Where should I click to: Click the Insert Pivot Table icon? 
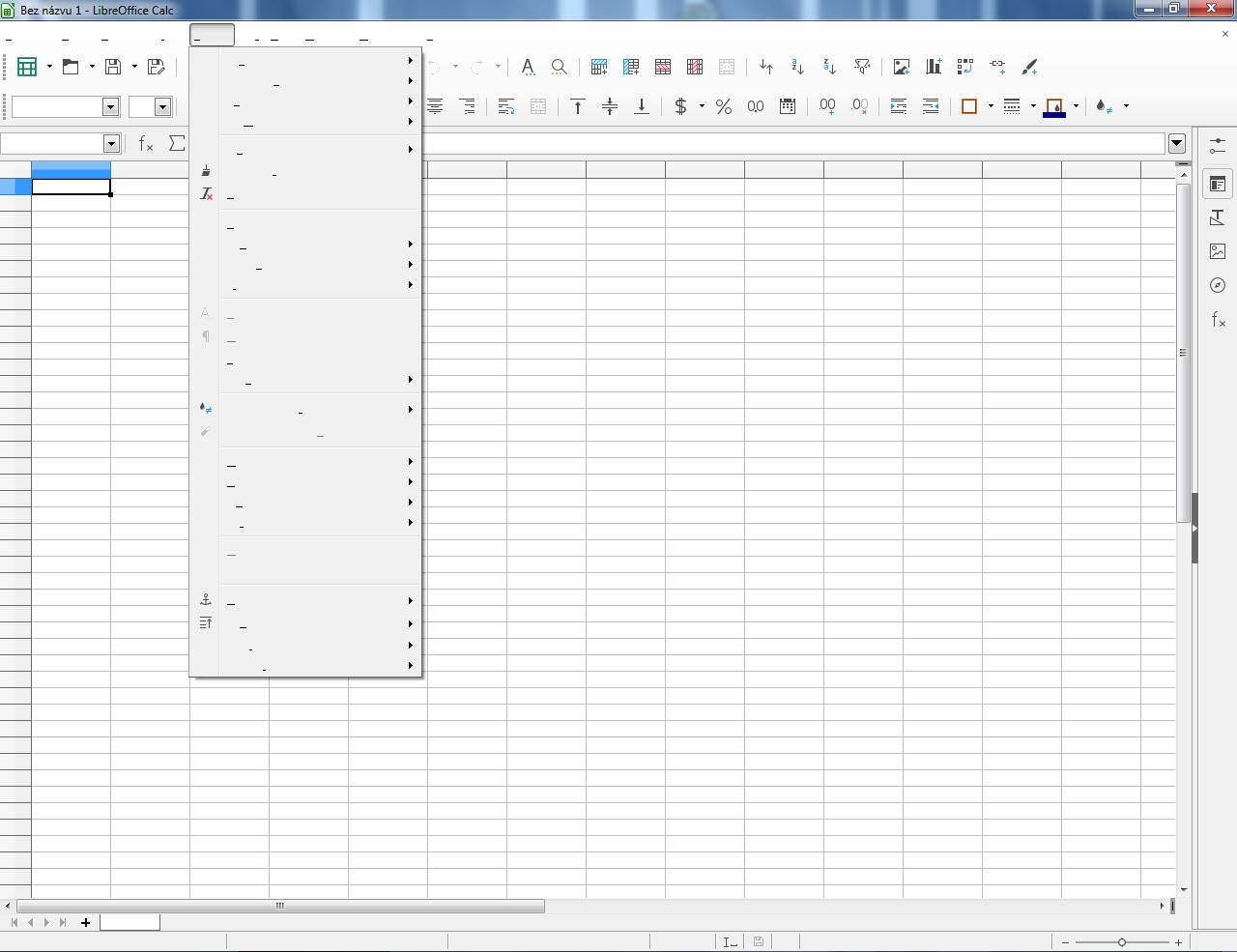pos(965,67)
